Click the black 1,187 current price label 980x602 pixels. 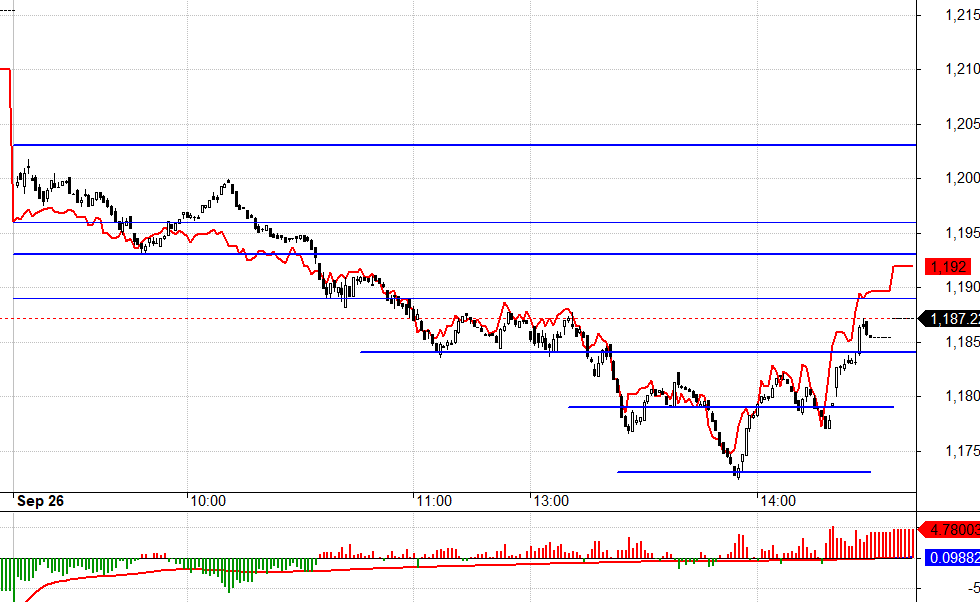(x=950, y=319)
